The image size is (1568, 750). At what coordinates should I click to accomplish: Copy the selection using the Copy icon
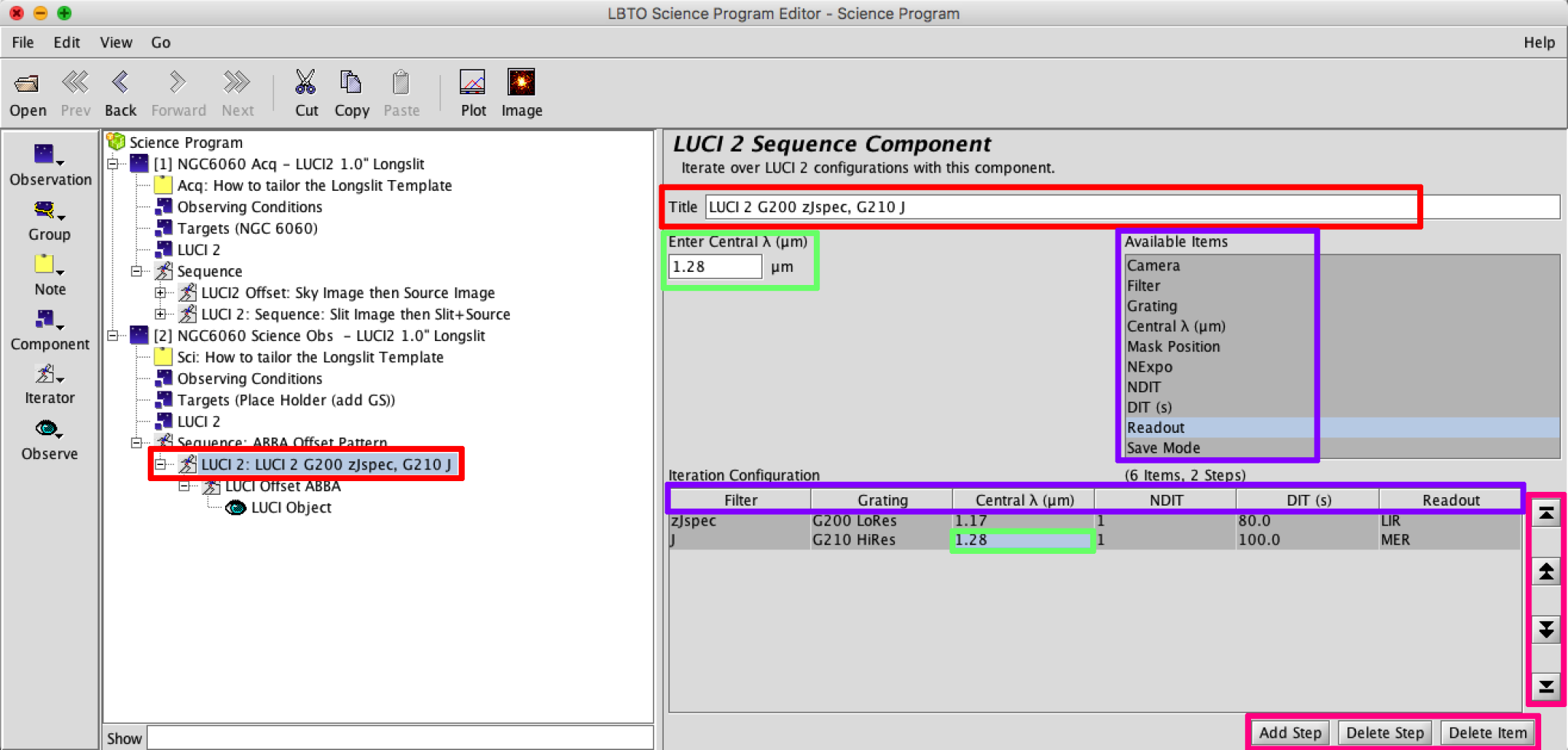click(351, 82)
